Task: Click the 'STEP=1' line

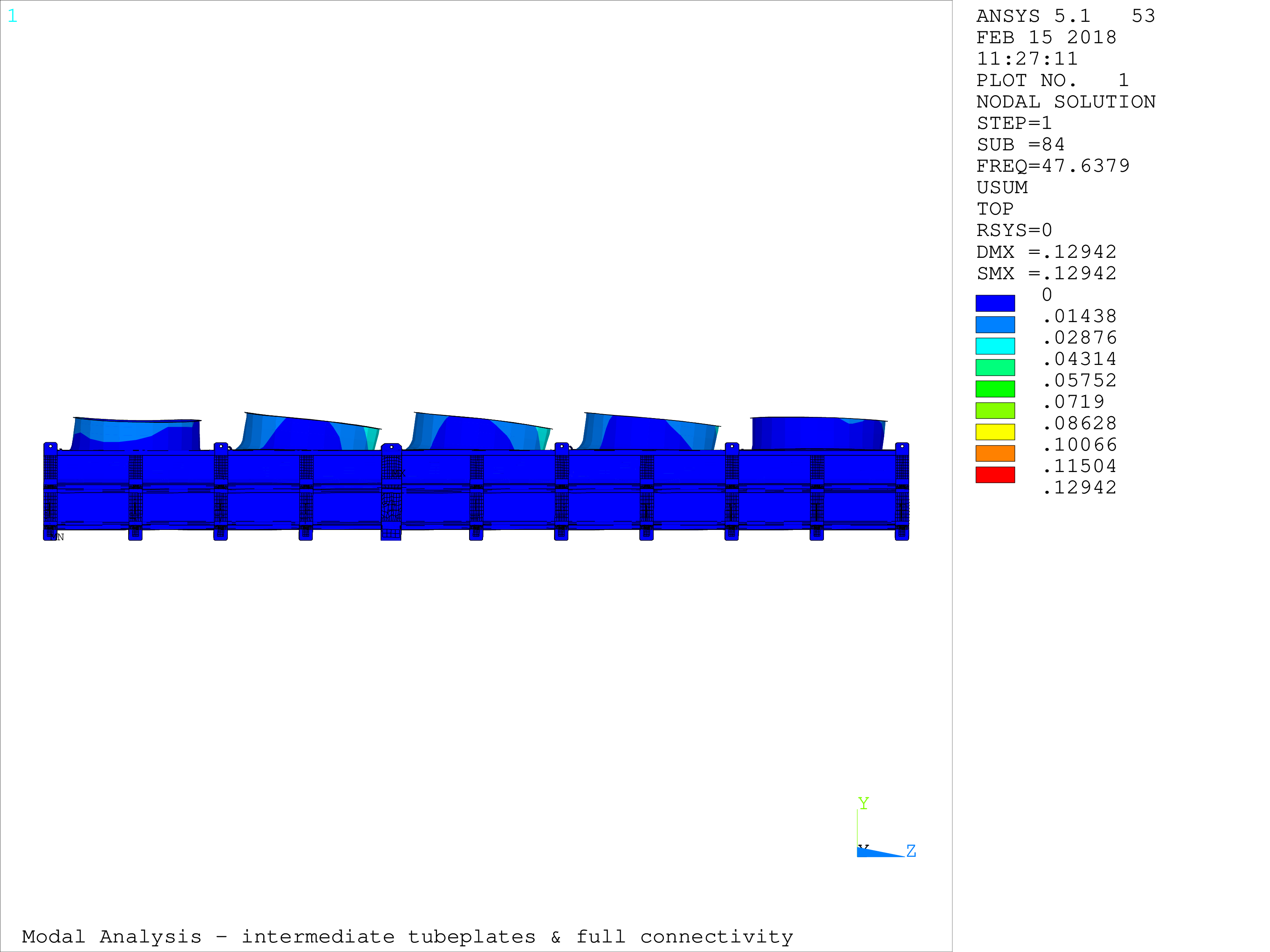Action: (x=1014, y=123)
